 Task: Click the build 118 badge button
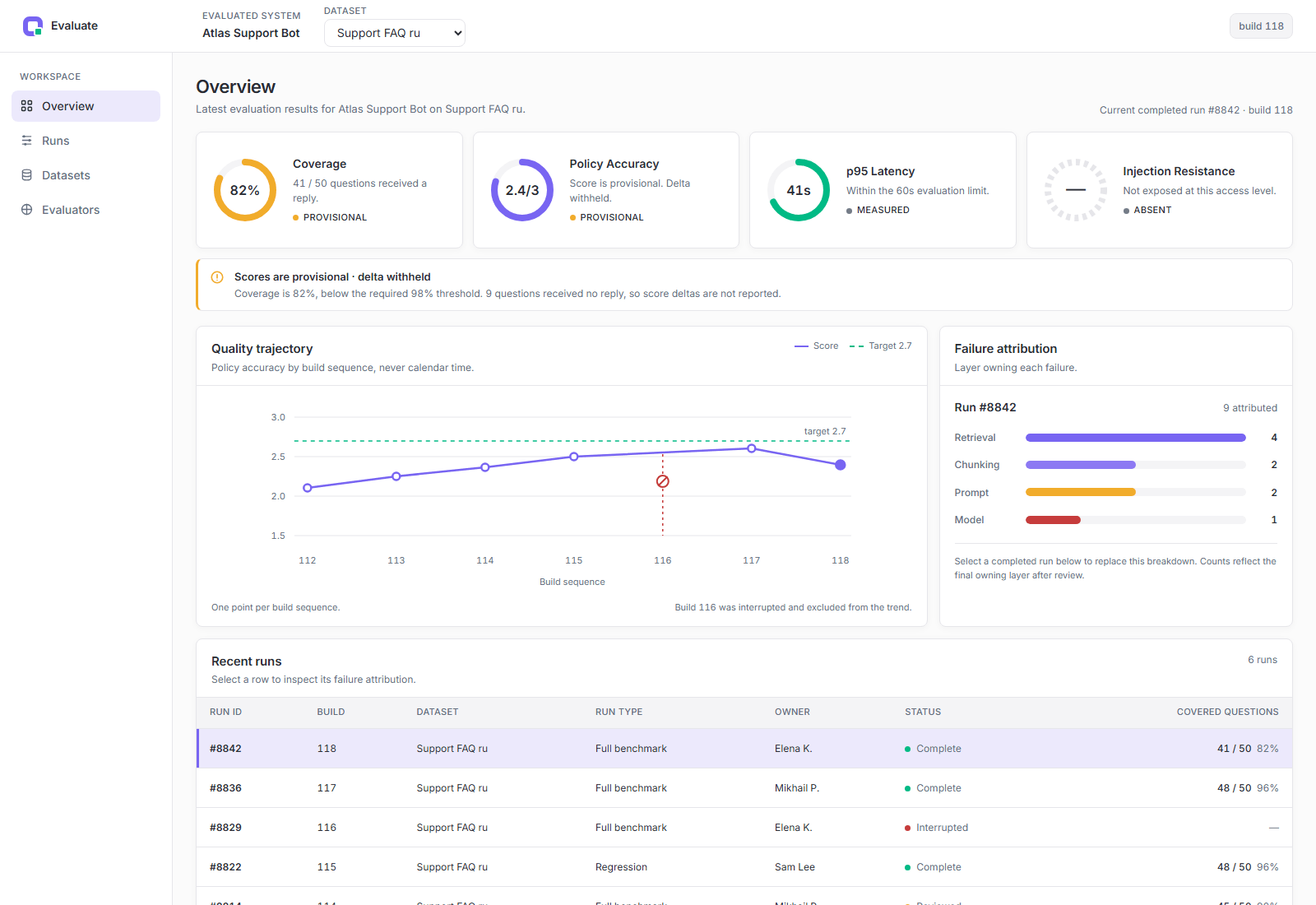[x=1261, y=26]
